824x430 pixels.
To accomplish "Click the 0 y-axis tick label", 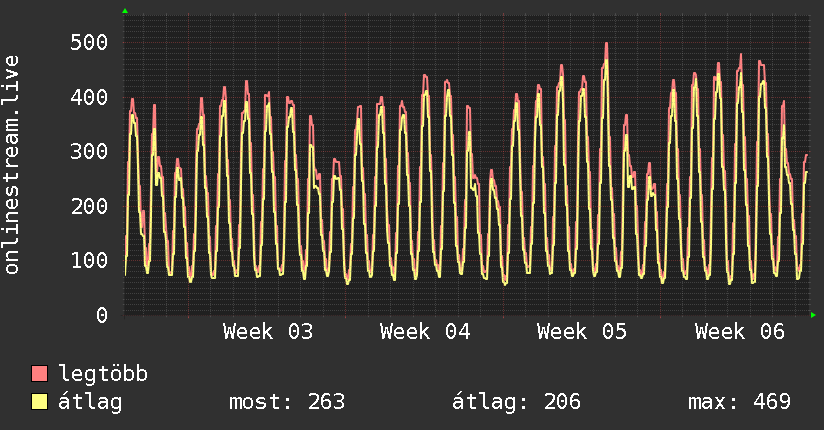I will [102, 315].
